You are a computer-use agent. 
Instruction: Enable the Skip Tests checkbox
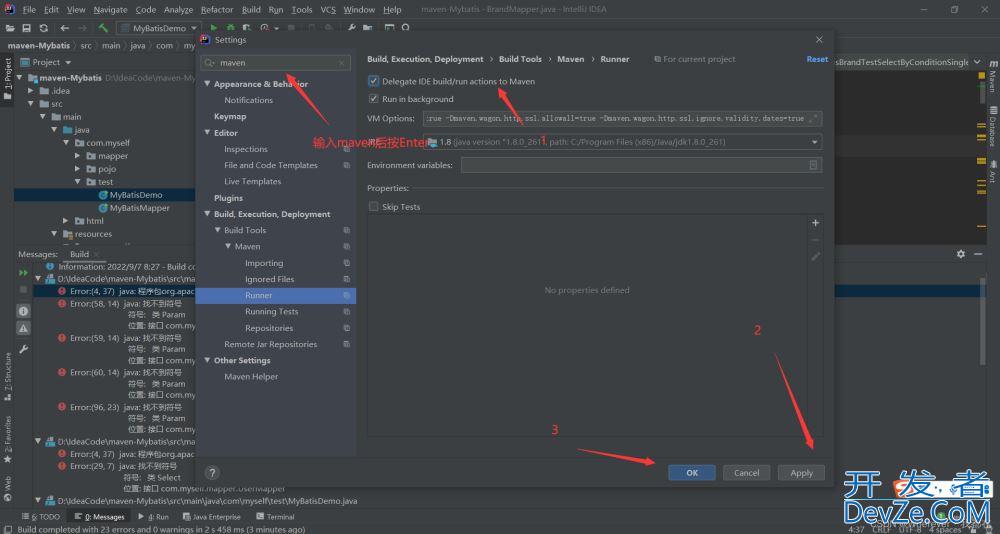(x=374, y=207)
